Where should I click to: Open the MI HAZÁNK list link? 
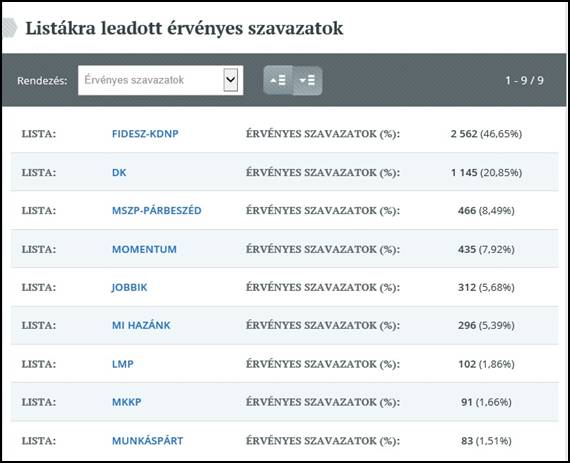click(141, 325)
